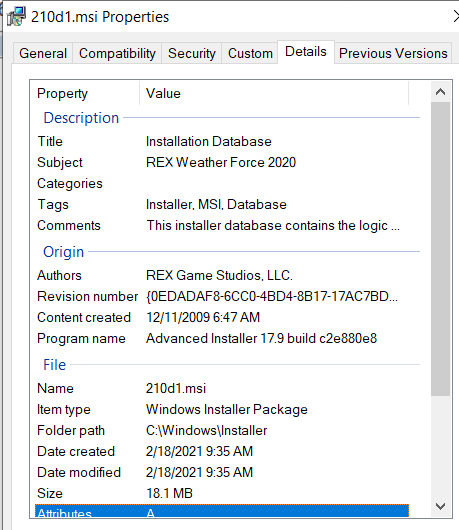Click the '210d1.msi Properties' window title
459x530 pixels.
(x=100, y=17)
